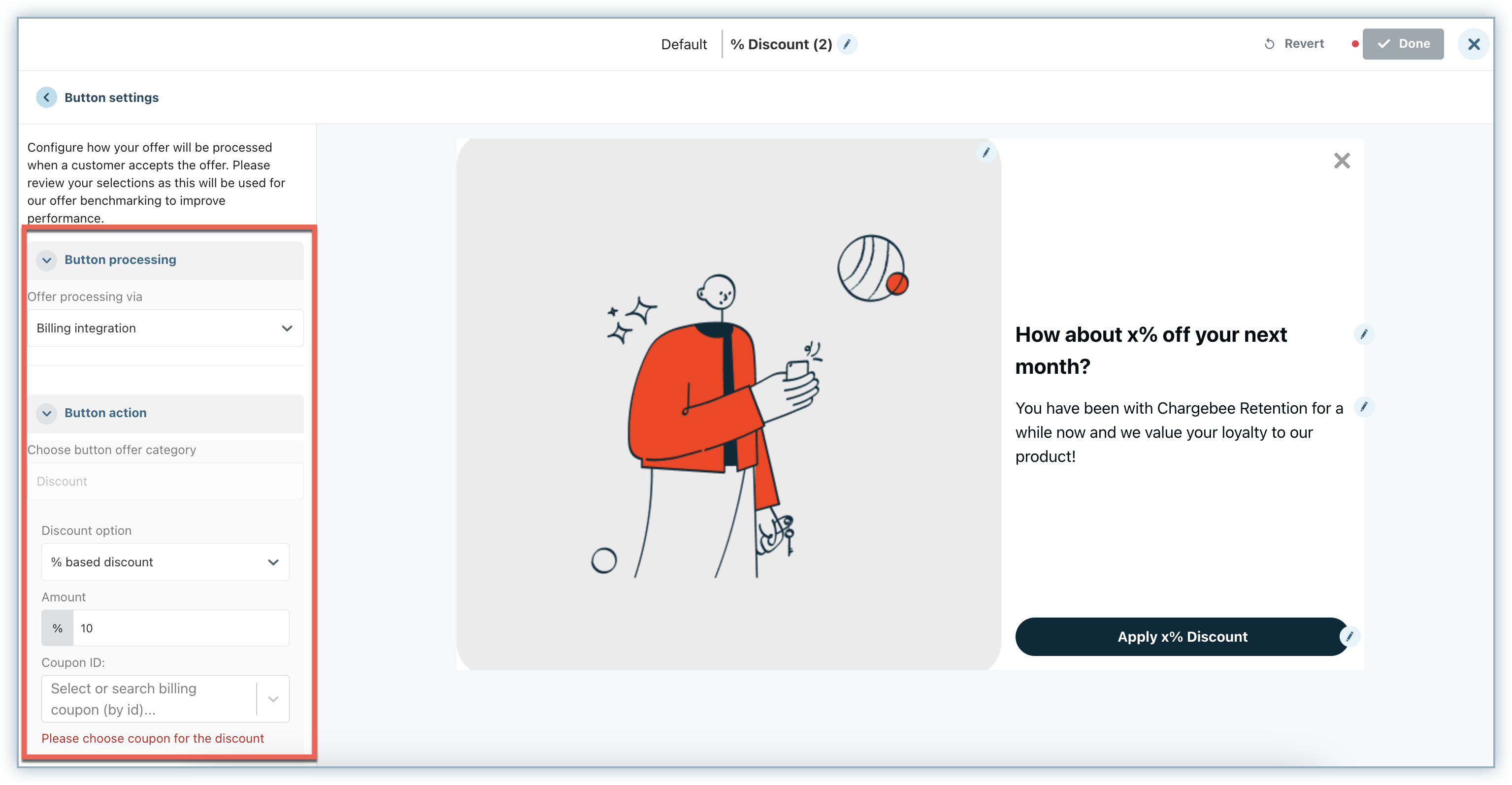Open the Coupon ID search dropdown

pyautogui.click(x=153, y=699)
